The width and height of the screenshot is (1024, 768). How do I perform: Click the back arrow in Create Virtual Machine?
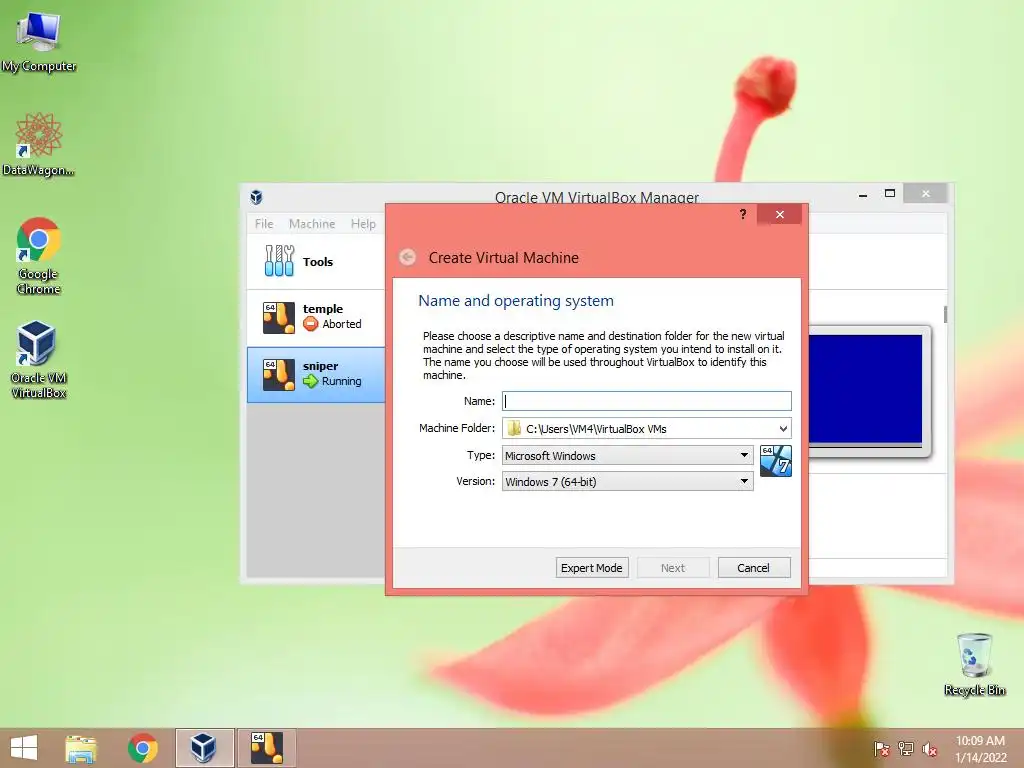408,257
